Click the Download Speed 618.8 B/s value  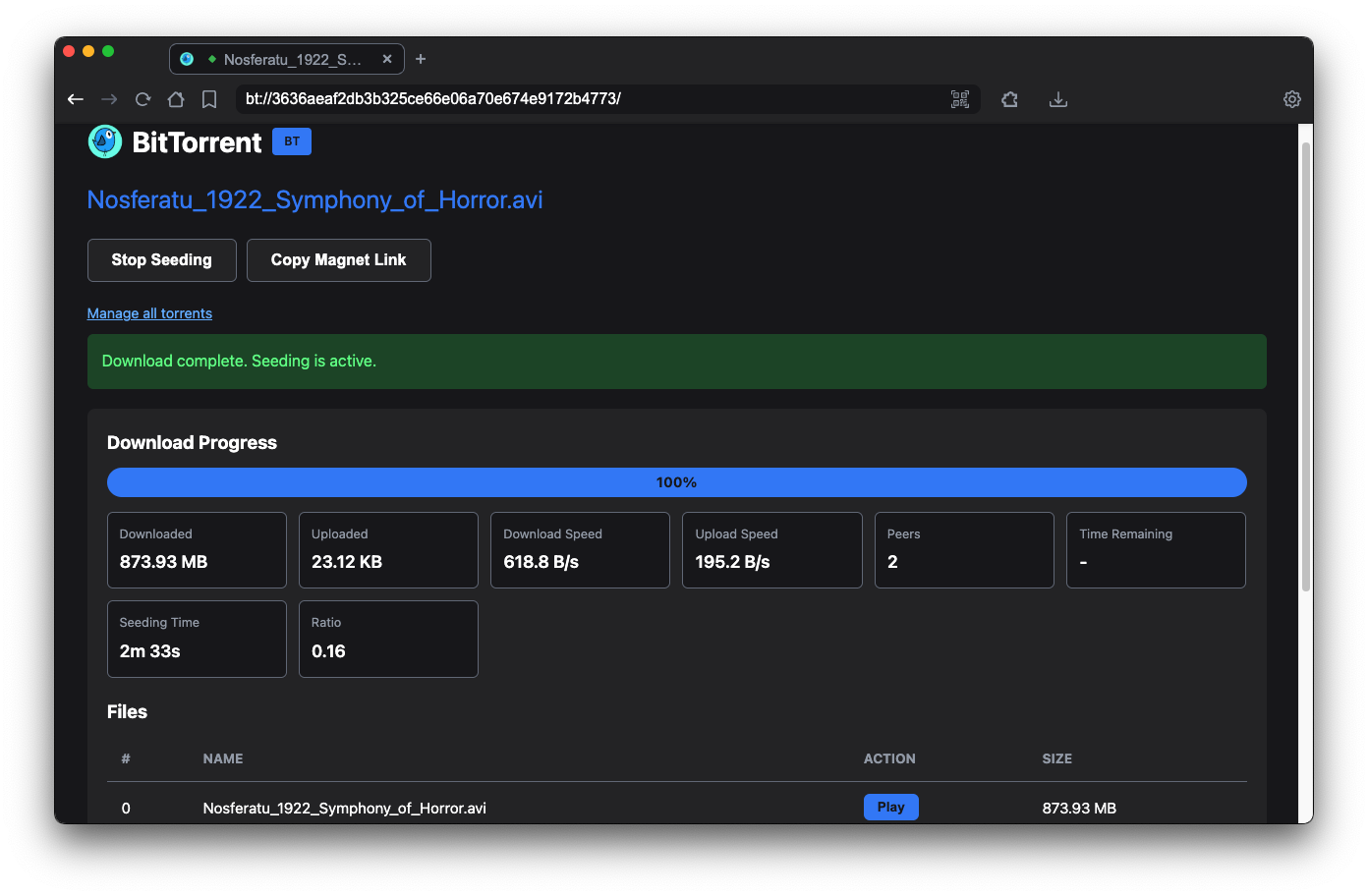point(541,562)
